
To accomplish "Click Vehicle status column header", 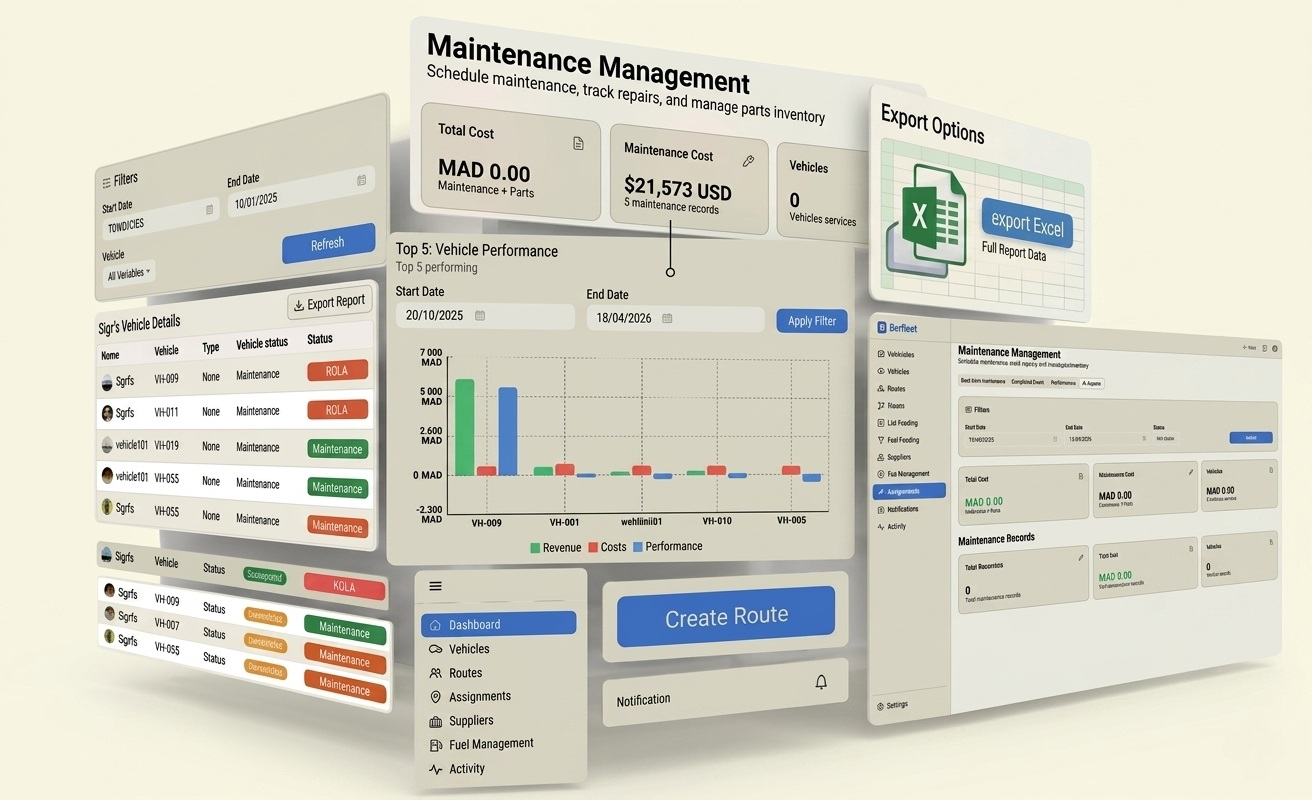I will (x=262, y=343).
